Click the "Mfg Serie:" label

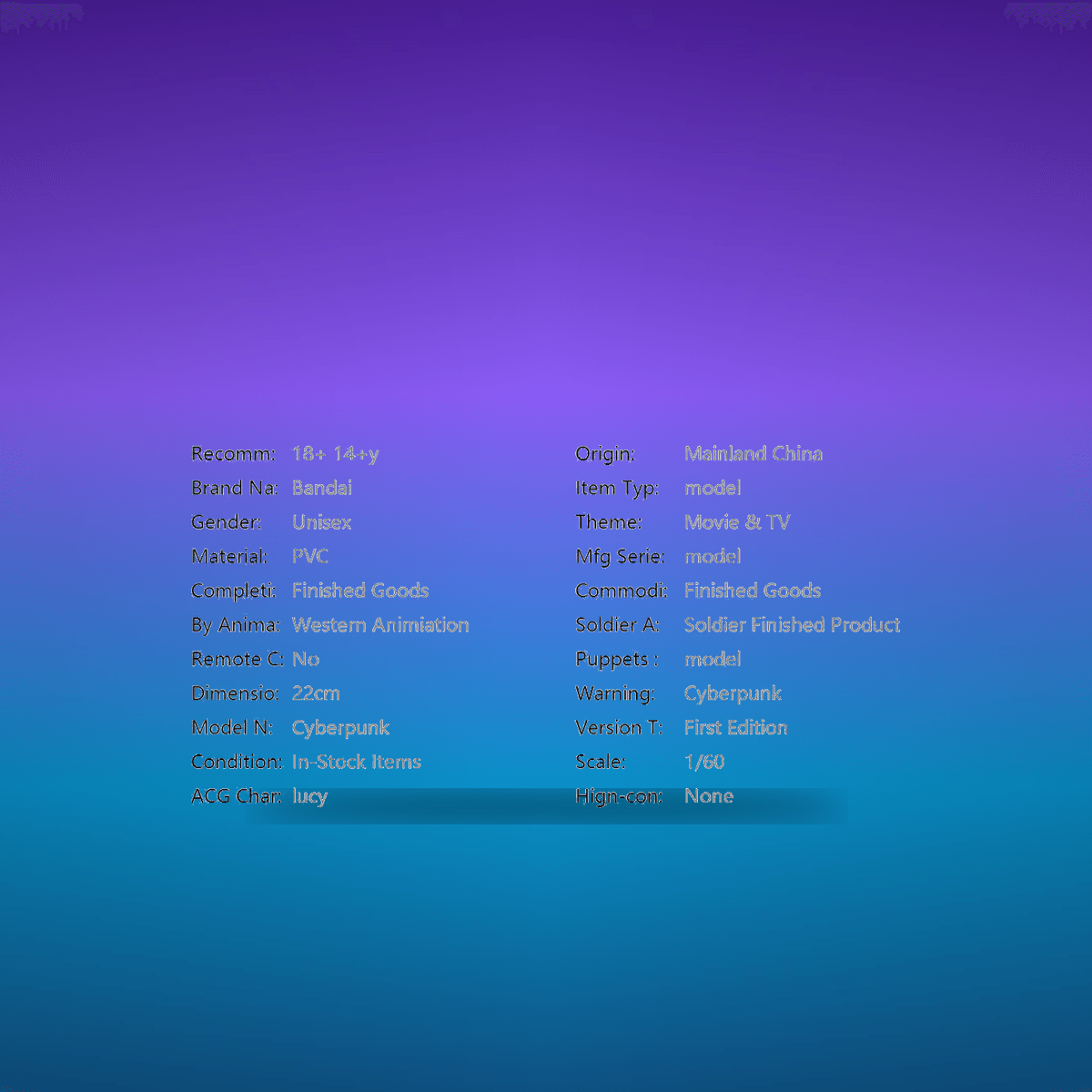pos(621,558)
